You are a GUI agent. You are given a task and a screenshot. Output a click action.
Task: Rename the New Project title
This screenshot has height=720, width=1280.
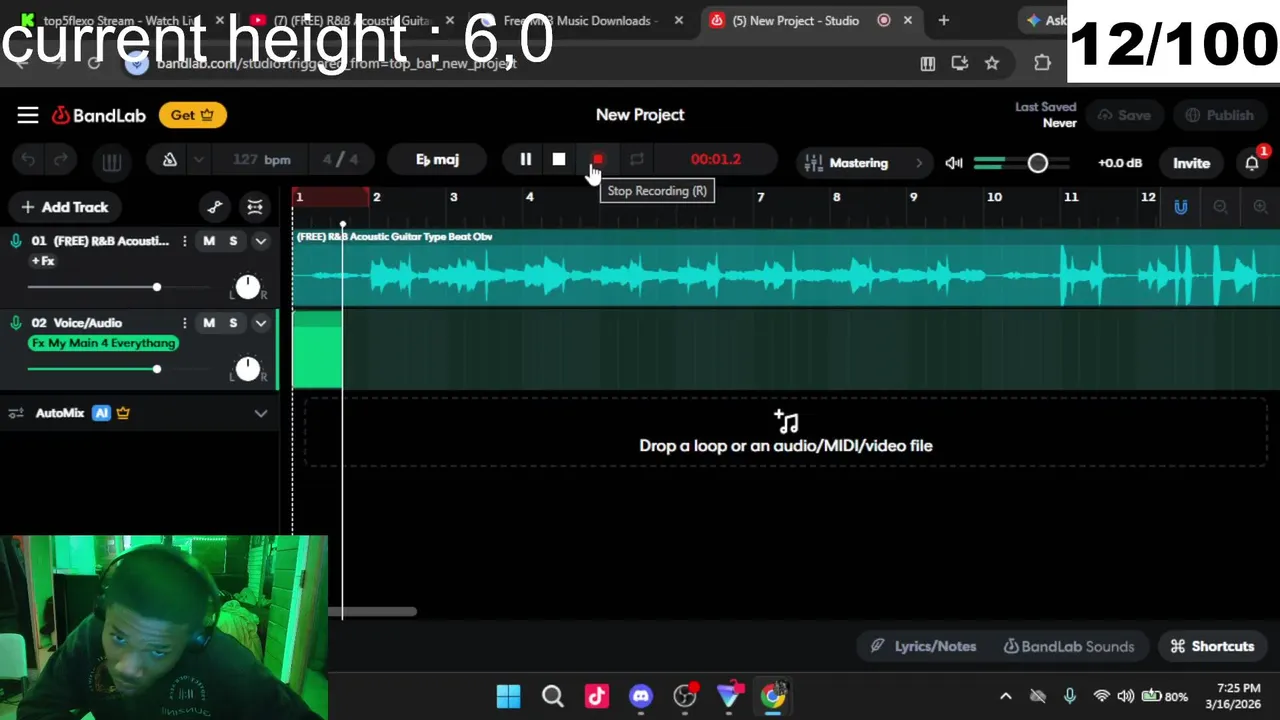[640, 115]
